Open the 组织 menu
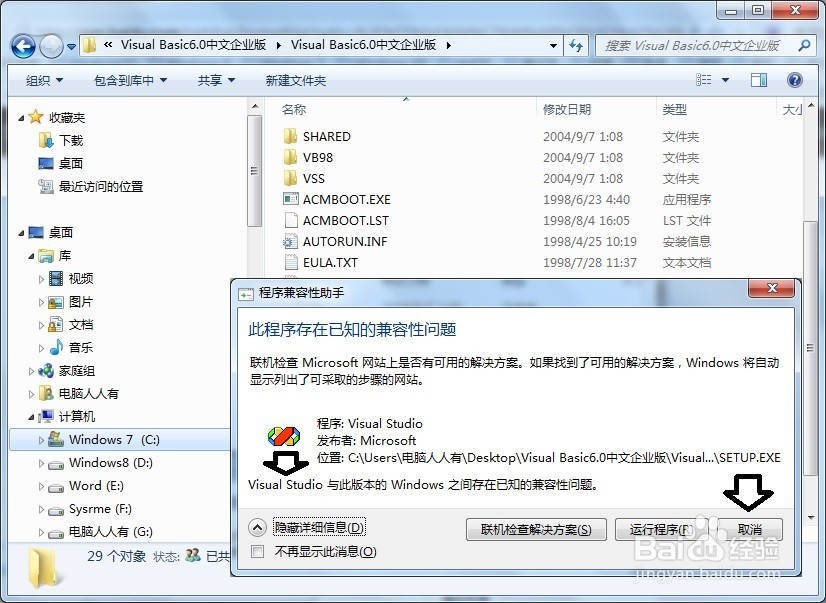 coord(44,81)
